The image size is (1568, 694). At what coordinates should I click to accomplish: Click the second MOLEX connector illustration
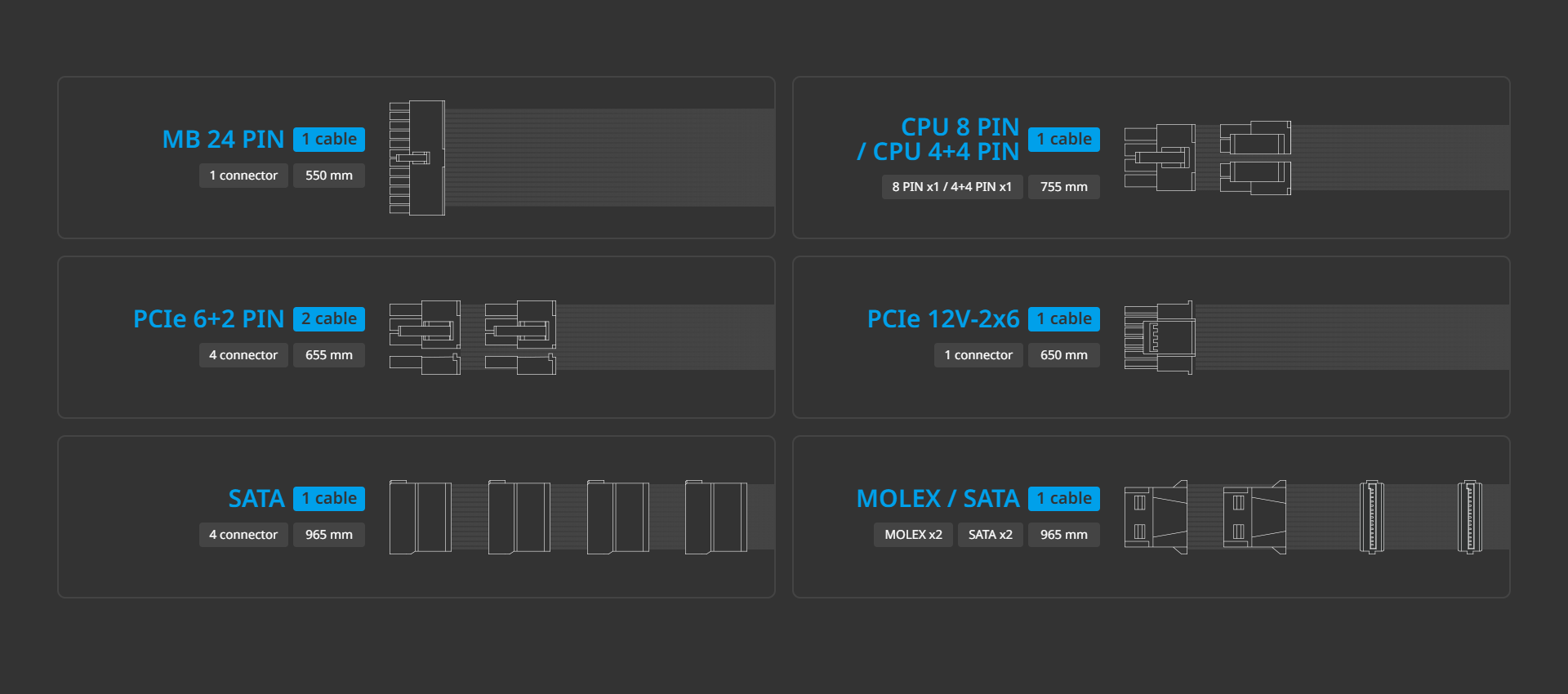coord(1254,517)
